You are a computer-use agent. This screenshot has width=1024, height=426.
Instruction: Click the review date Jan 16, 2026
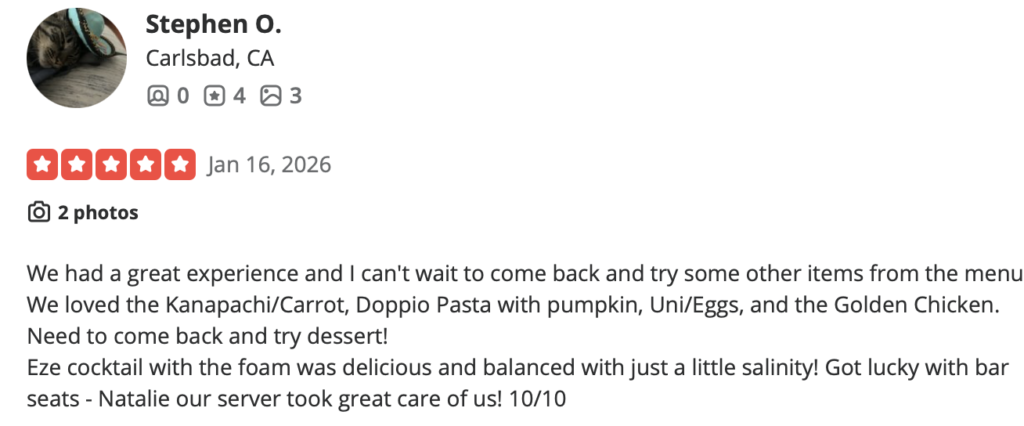[x=269, y=164]
